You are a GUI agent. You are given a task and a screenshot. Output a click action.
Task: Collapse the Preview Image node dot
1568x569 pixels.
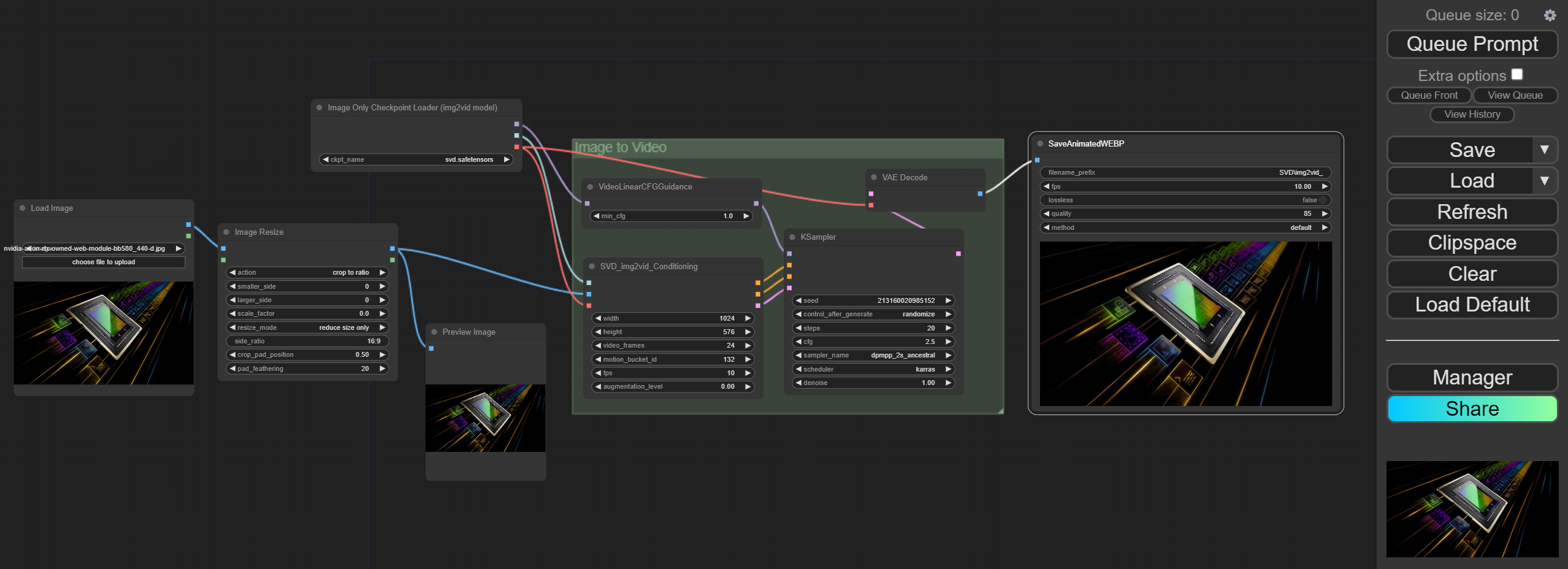tap(434, 332)
